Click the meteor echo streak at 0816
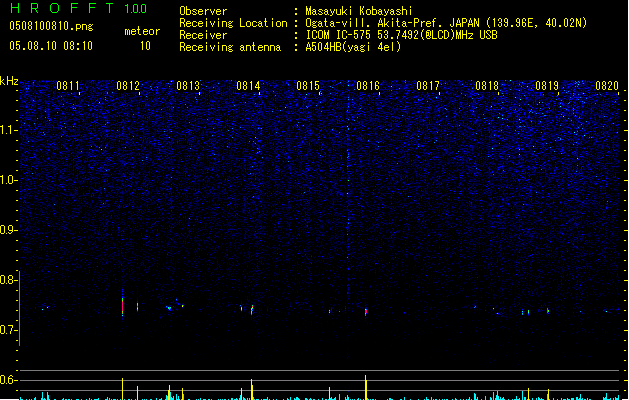The image size is (629, 400). point(366,311)
